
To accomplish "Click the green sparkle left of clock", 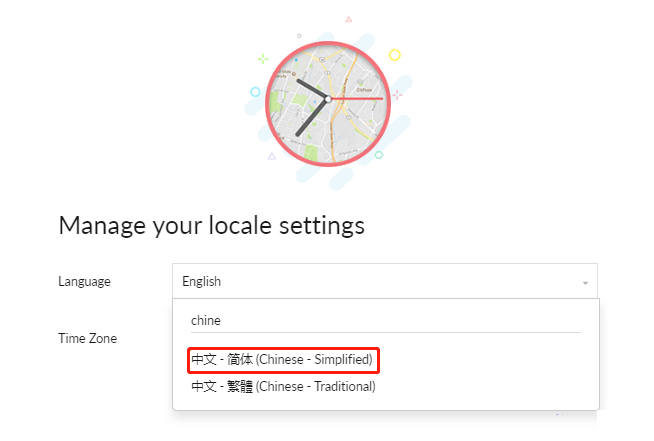I will (x=263, y=58).
